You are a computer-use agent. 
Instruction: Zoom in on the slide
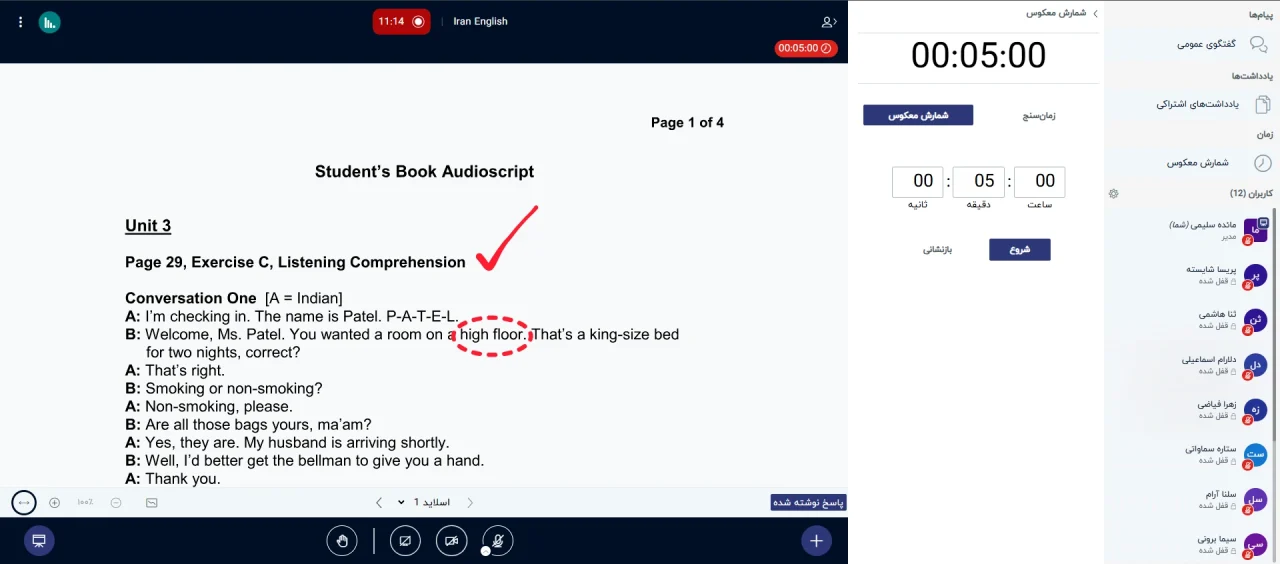[55, 502]
